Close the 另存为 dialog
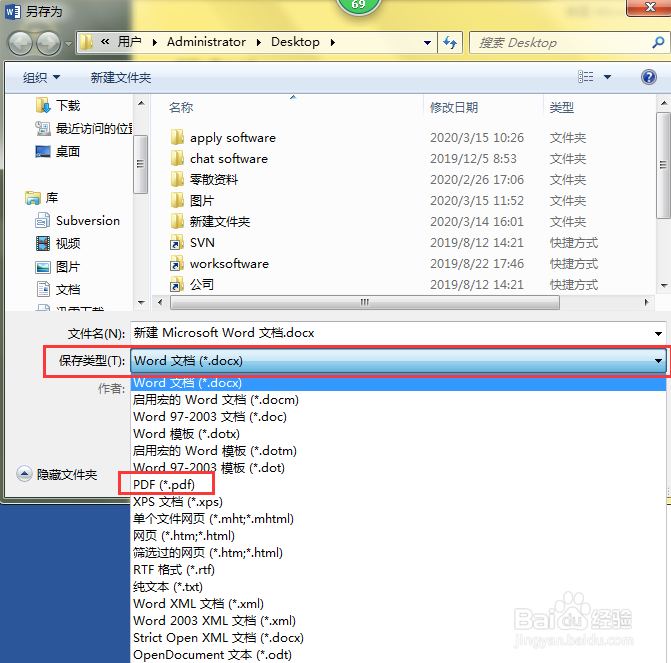Image resolution: width=671 pixels, height=663 pixels. [650, 7]
